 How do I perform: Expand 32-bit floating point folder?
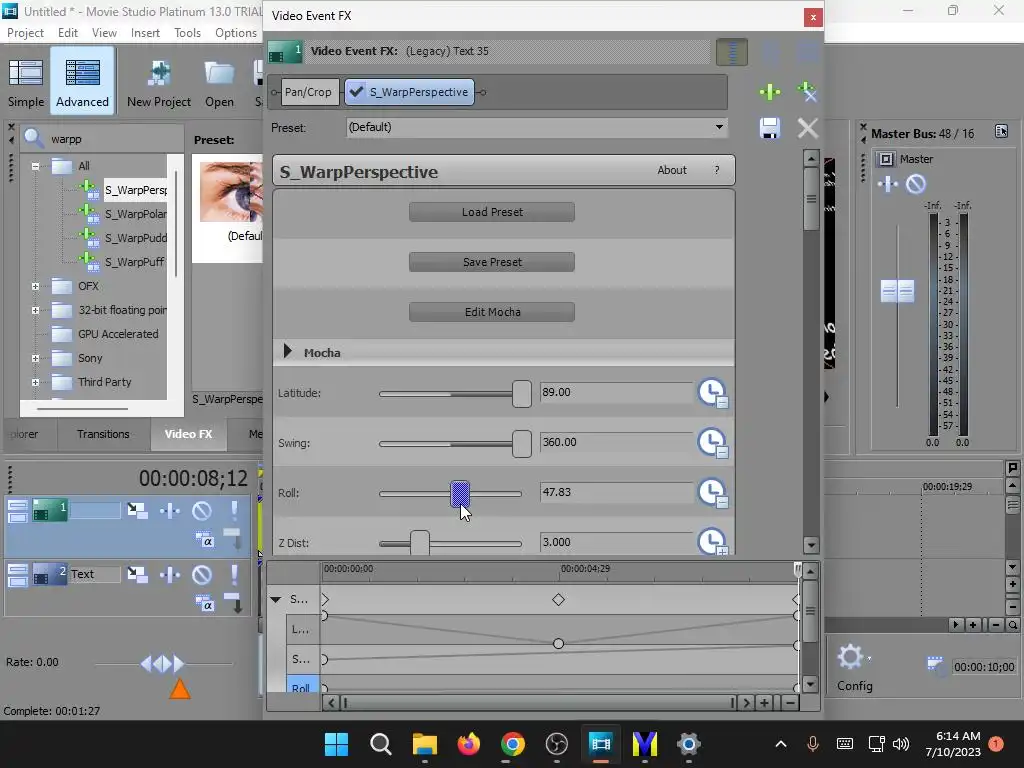point(35,310)
